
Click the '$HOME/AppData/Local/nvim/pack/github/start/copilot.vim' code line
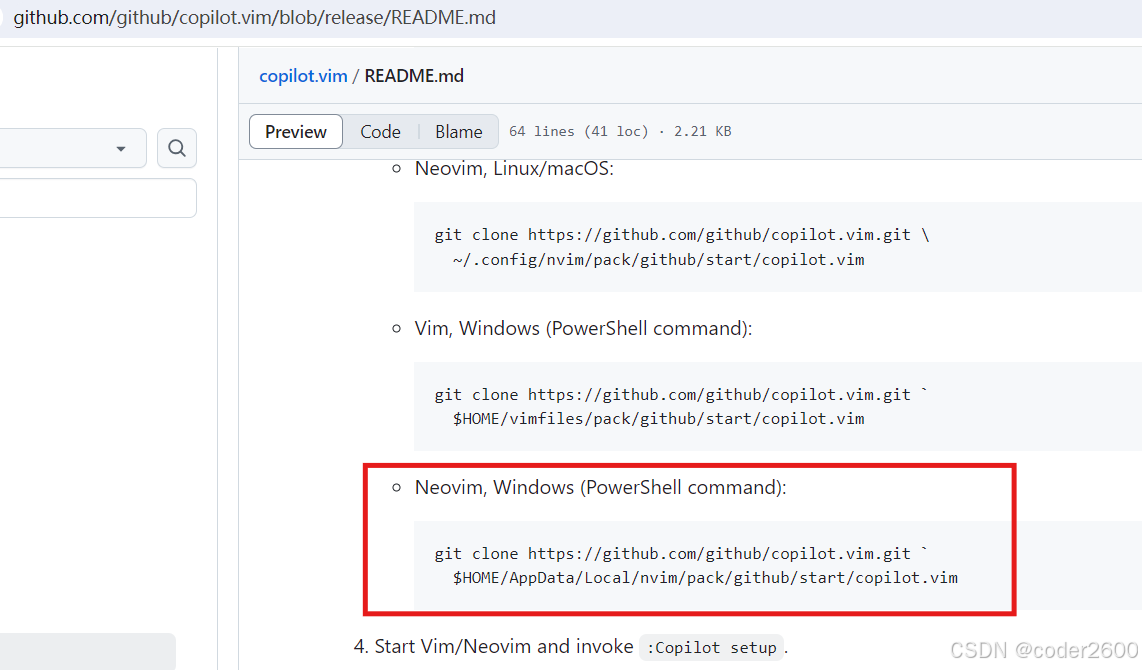coord(705,578)
